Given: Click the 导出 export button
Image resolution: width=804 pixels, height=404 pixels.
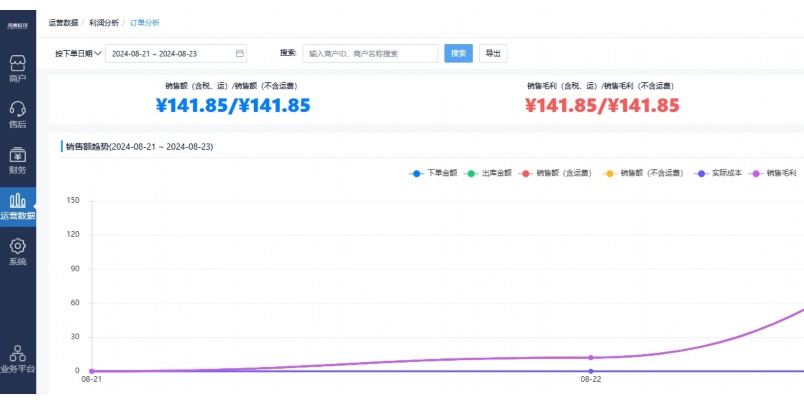Looking at the screenshot, I should coord(493,53).
